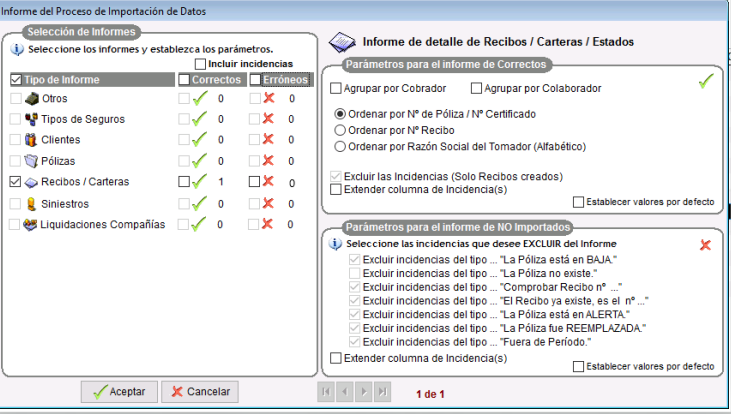Click the Tipos de Seguros row label
This screenshot has width=731, height=414.
click(x=83, y=119)
